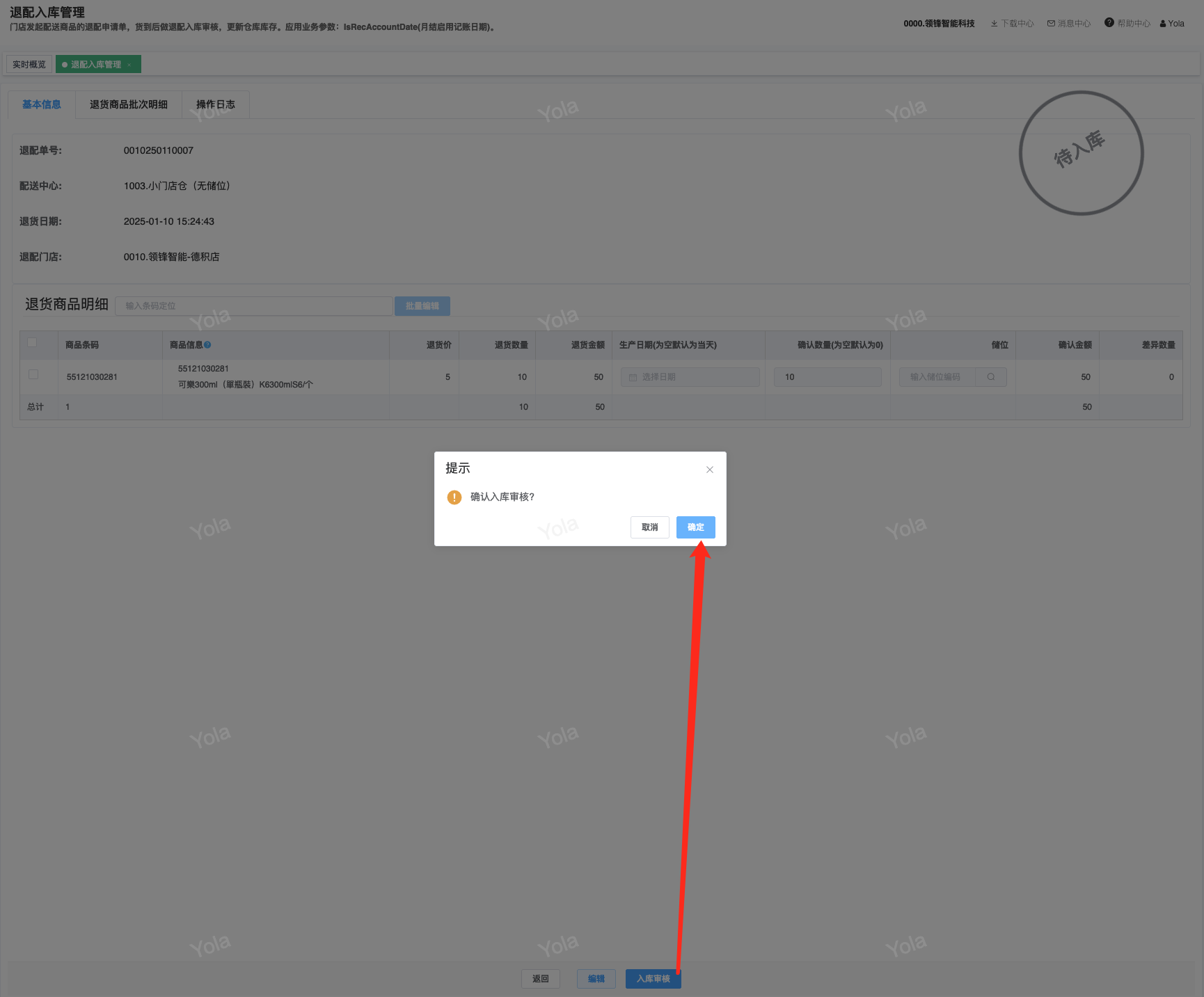The image size is (1204, 997).
Task: Toggle the select-all checkbox in table header
Action: tap(32, 342)
